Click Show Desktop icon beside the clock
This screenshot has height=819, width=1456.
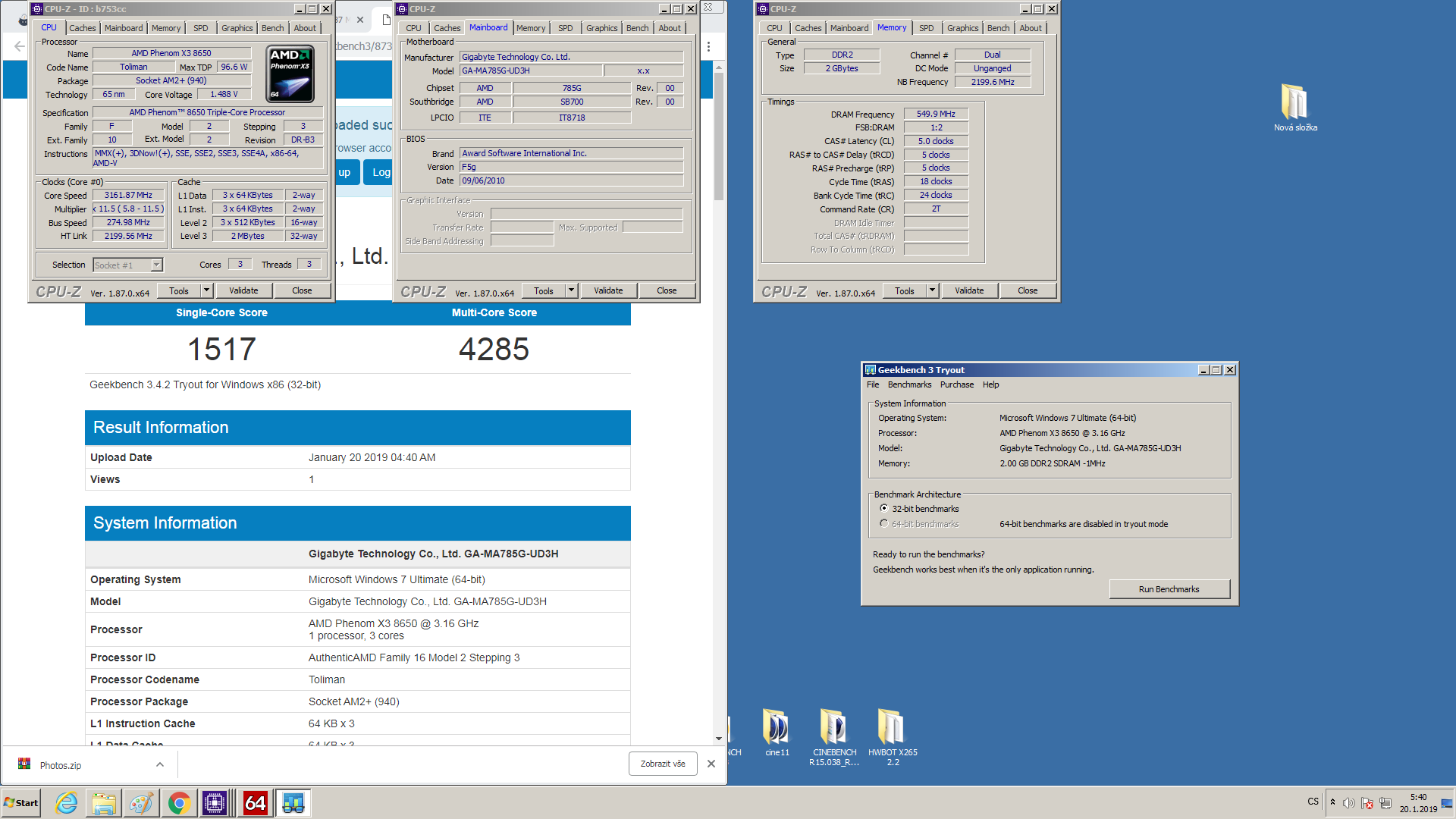tap(1448, 803)
